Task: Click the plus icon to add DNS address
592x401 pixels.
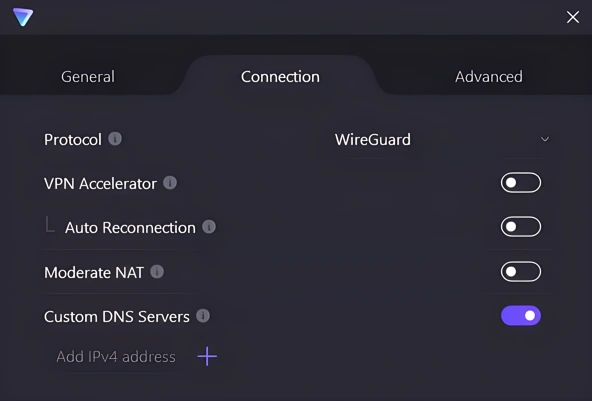Action: [207, 356]
